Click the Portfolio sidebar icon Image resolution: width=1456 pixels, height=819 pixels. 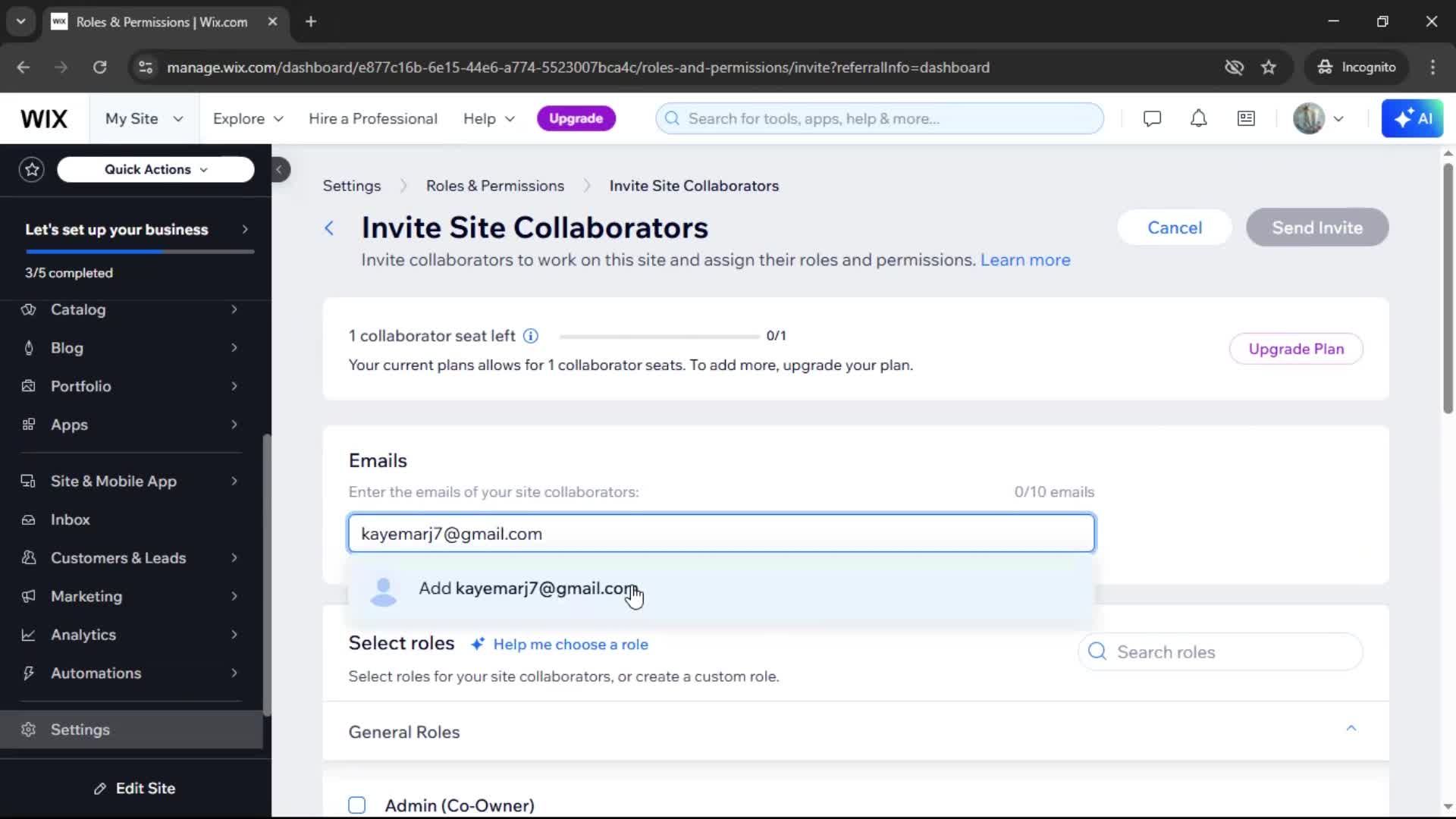pyautogui.click(x=29, y=386)
